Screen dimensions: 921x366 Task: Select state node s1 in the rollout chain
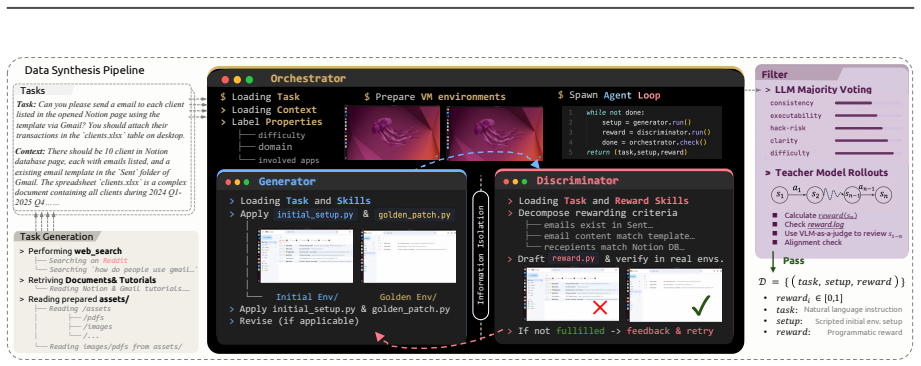pyautogui.click(x=779, y=194)
